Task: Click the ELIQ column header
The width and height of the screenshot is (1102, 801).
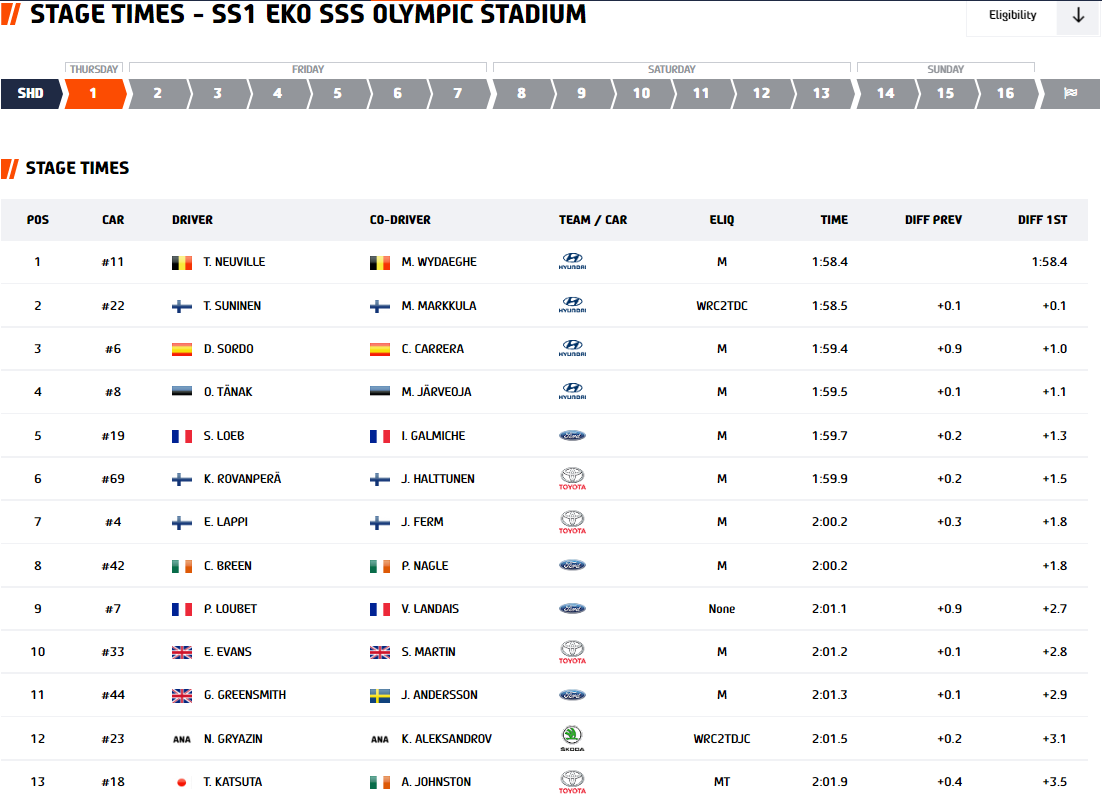Action: tap(722, 220)
